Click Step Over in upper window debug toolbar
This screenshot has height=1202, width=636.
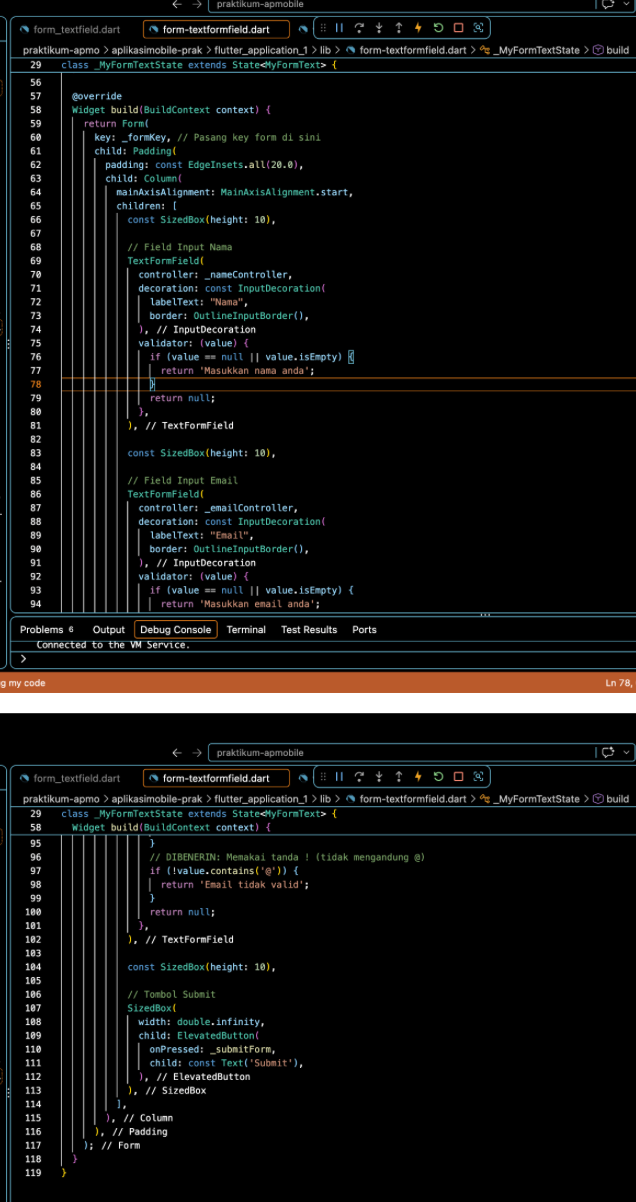point(358,28)
